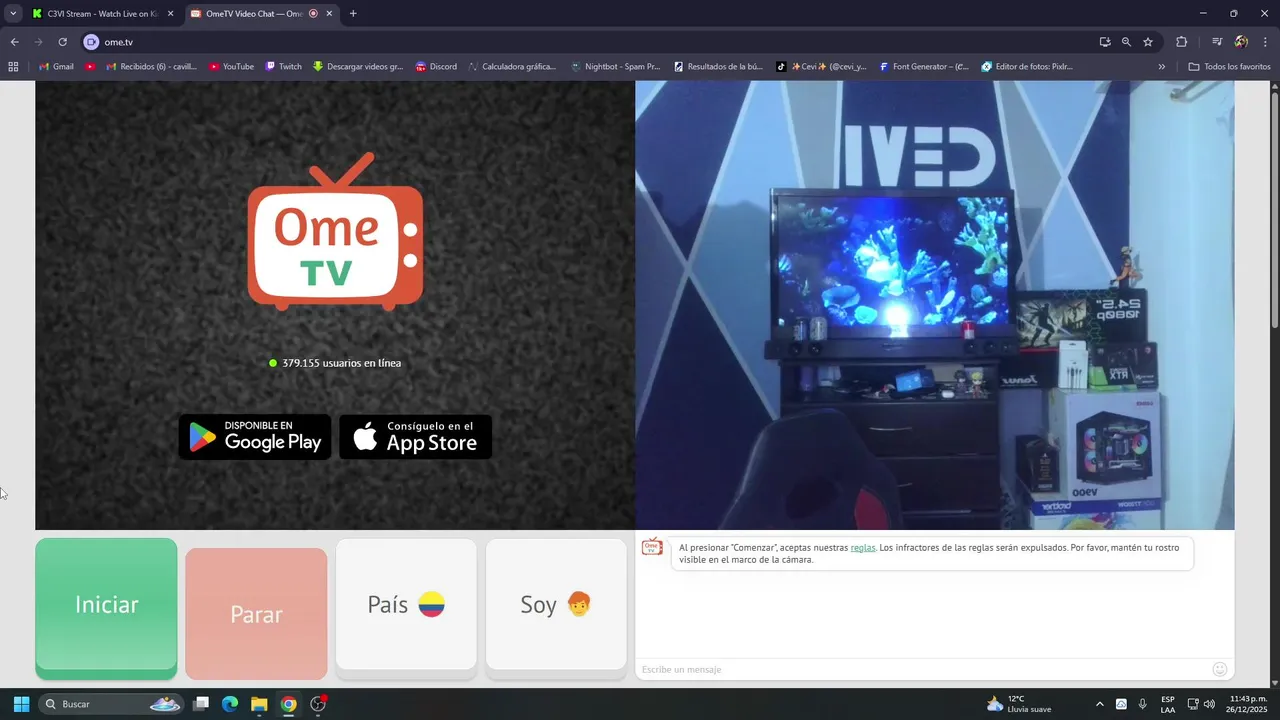Click the Google Play download badge
1280x720 pixels.
[255, 437]
